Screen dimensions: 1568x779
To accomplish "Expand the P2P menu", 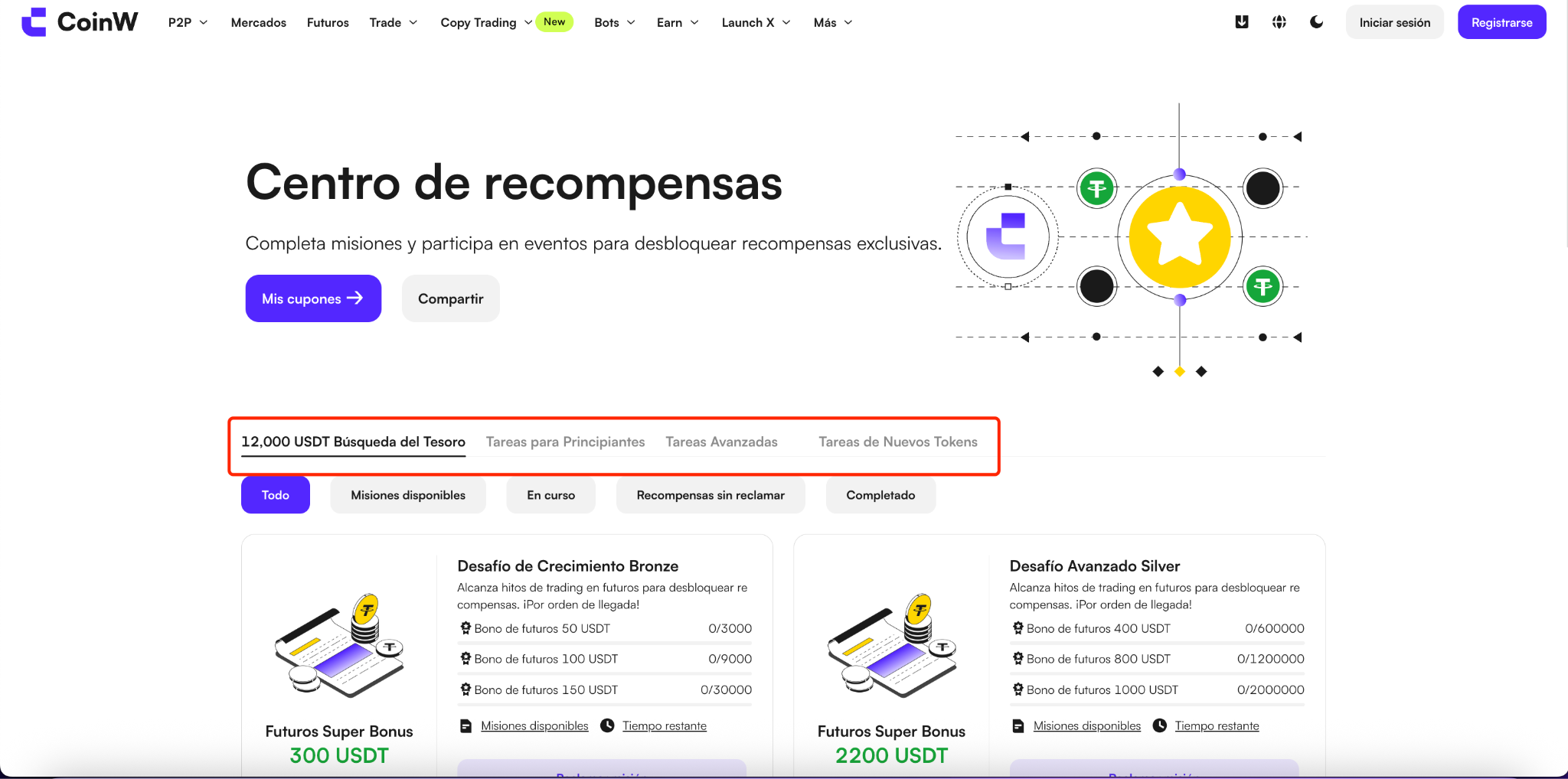I will (x=188, y=23).
